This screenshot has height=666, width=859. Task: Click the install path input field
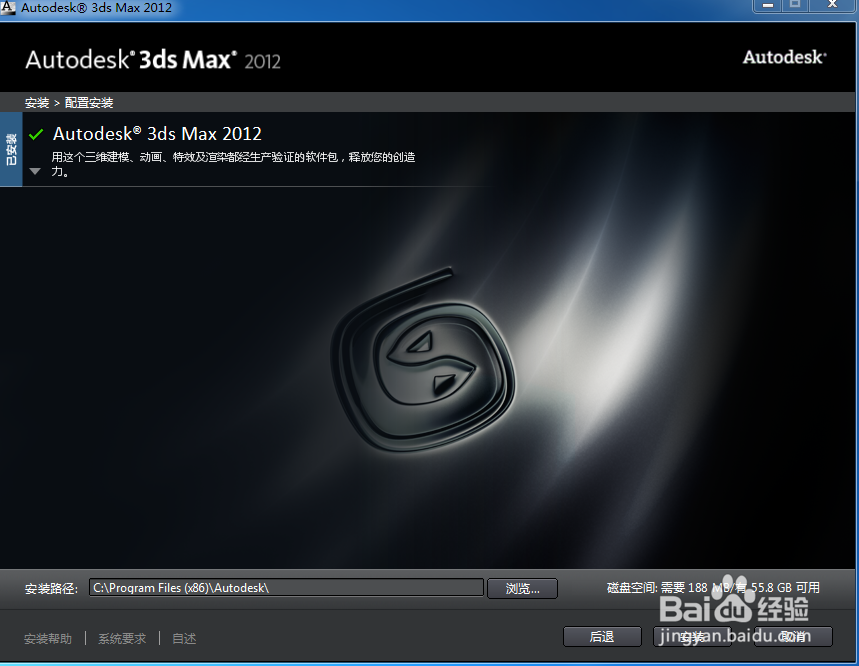[287, 588]
